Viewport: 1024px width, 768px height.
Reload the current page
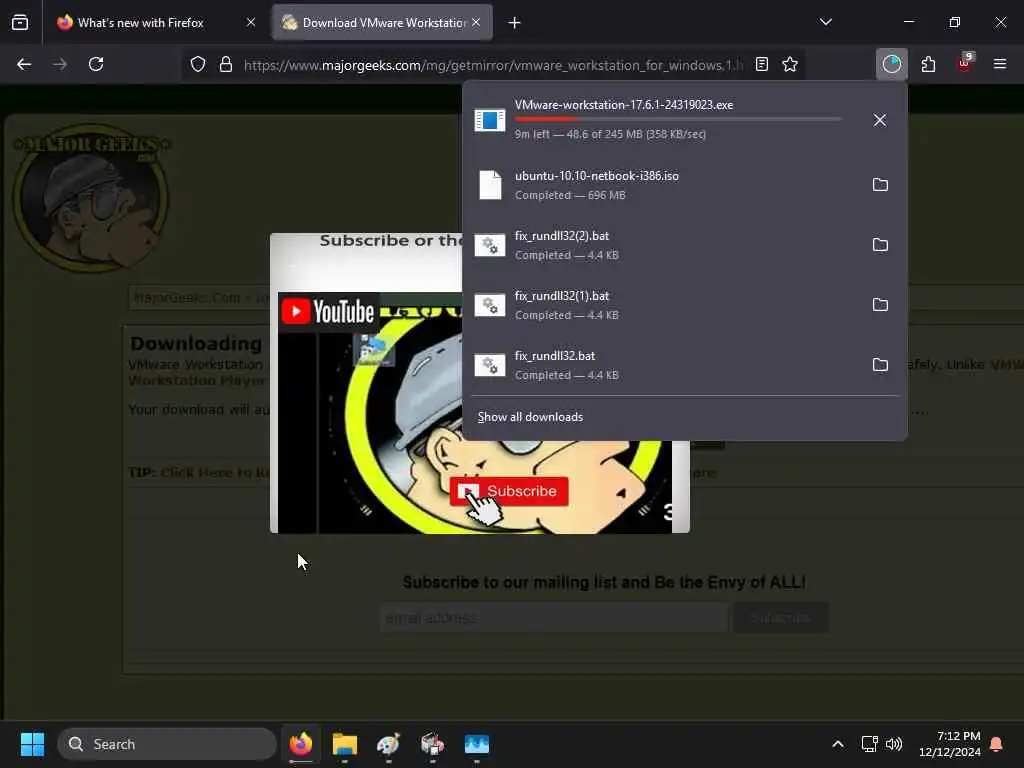tap(96, 64)
